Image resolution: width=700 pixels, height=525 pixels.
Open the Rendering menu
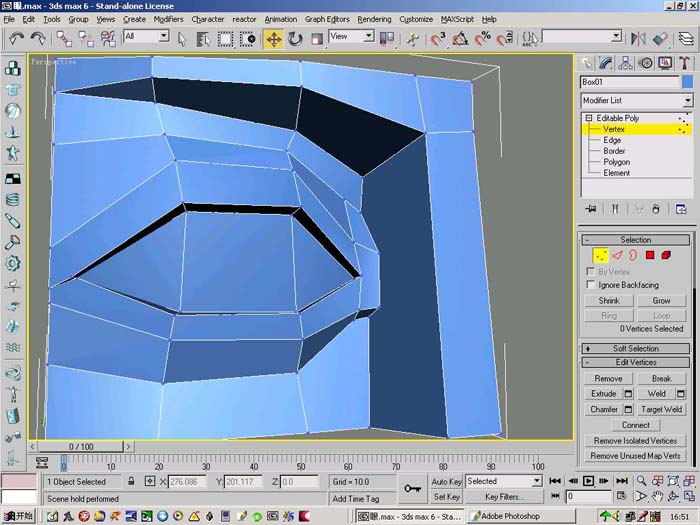click(x=374, y=19)
